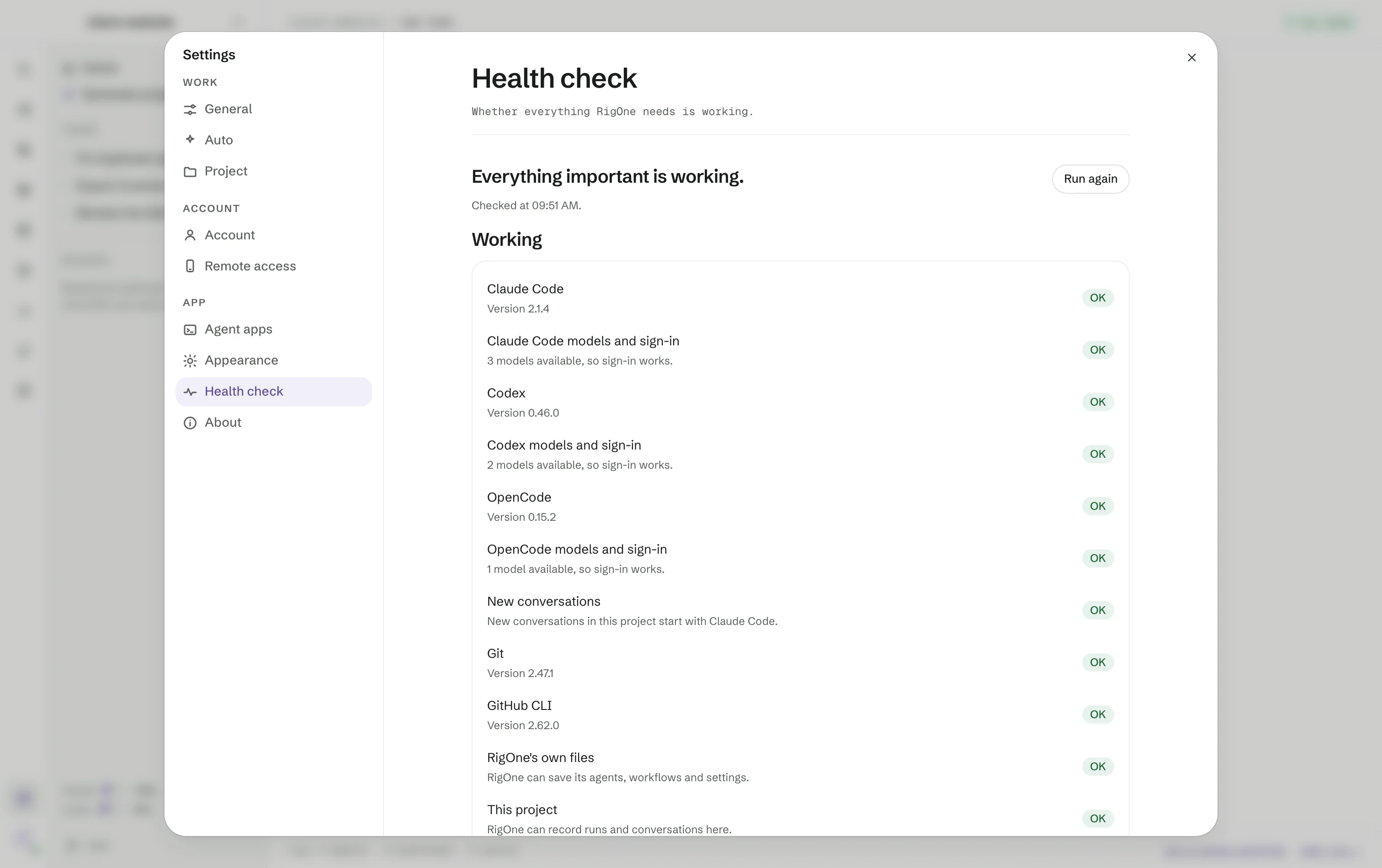Switch to Agent apps
Screen dimensions: 1382x868
(x=274, y=329)
